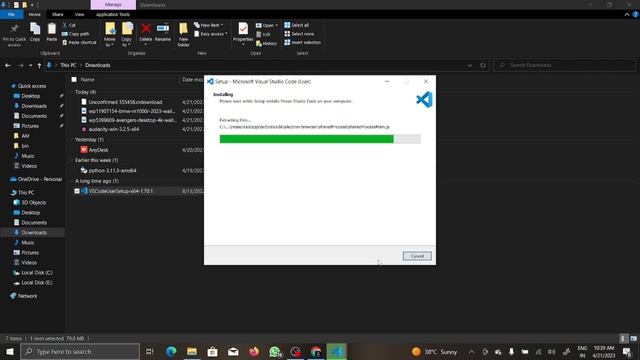The image size is (640, 360).
Task: Open the weather widget 38°C Sunny
Action: pos(434,352)
